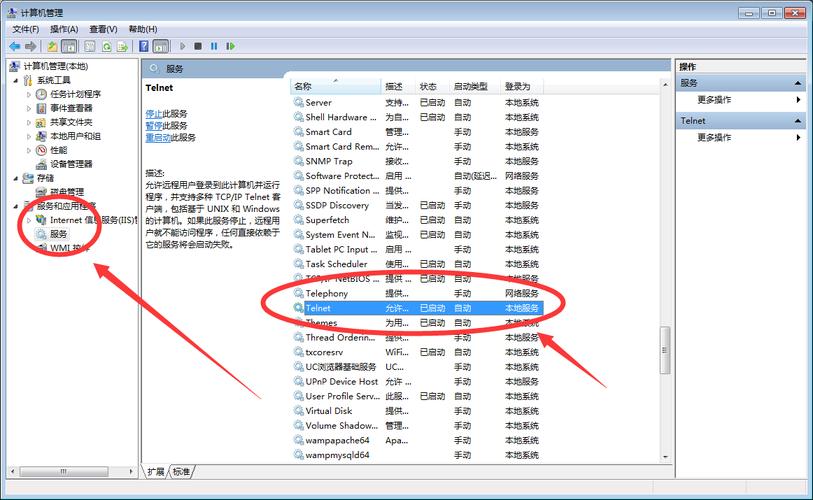Image resolution: width=813 pixels, height=500 pixels.
Task: Click the gear icon beside wampapache64
Action: tap(299, 440)
